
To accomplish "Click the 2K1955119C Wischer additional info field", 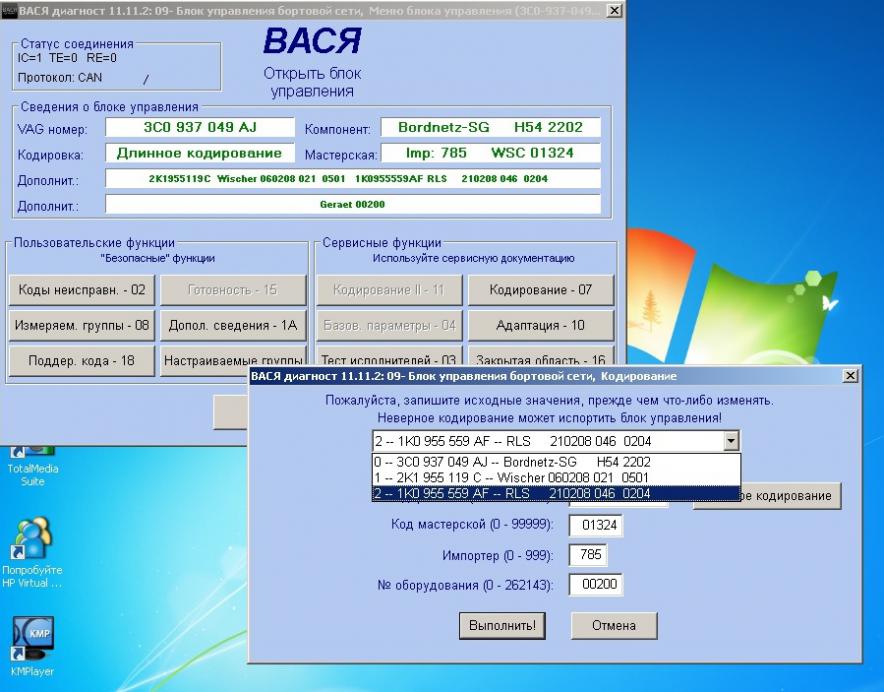I will point(353,179).
